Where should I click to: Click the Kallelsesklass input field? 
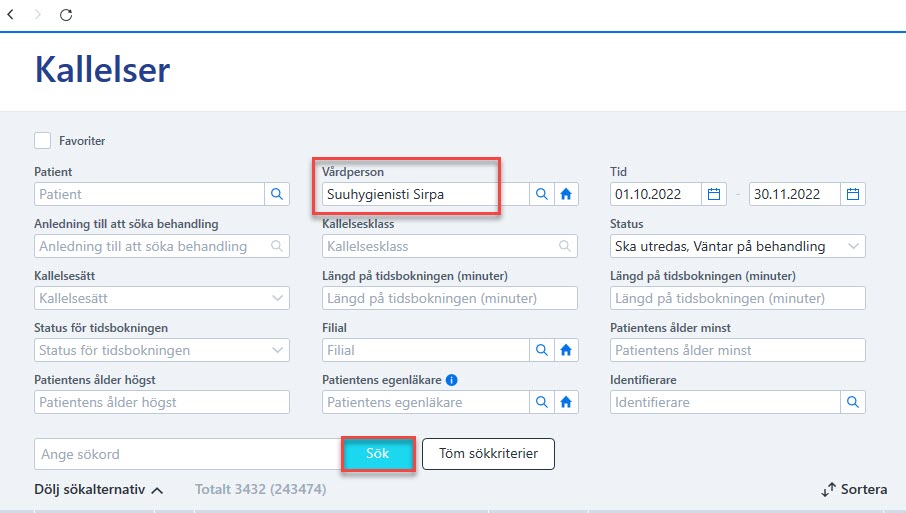coord(450,246)
